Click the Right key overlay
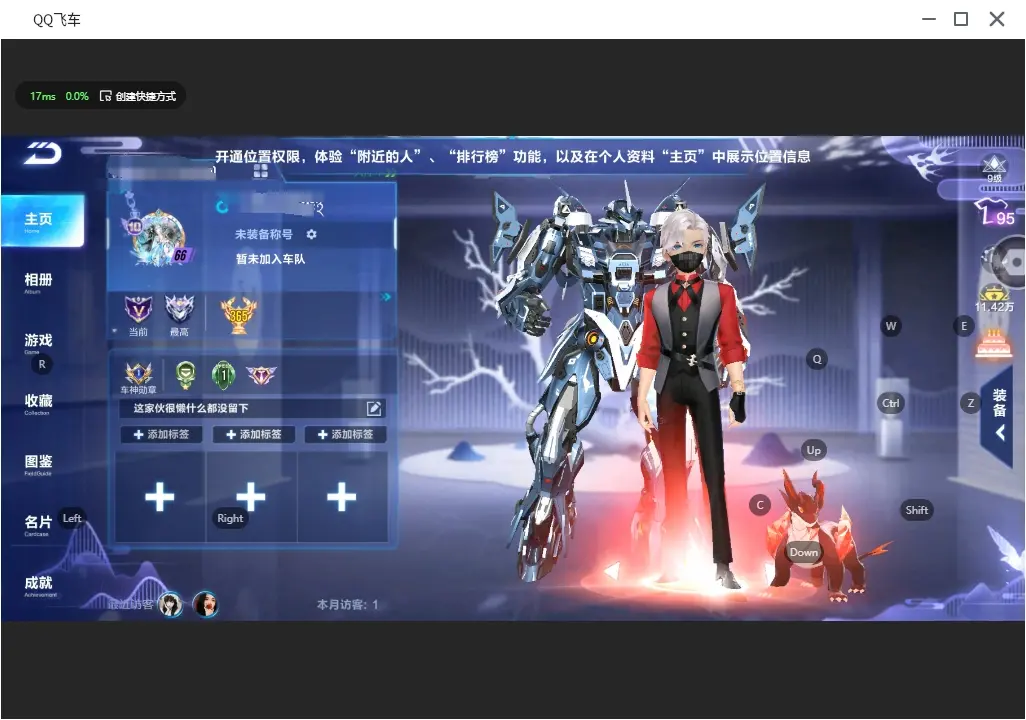Screen dimensions: 1026x720 tap(230, 518)
